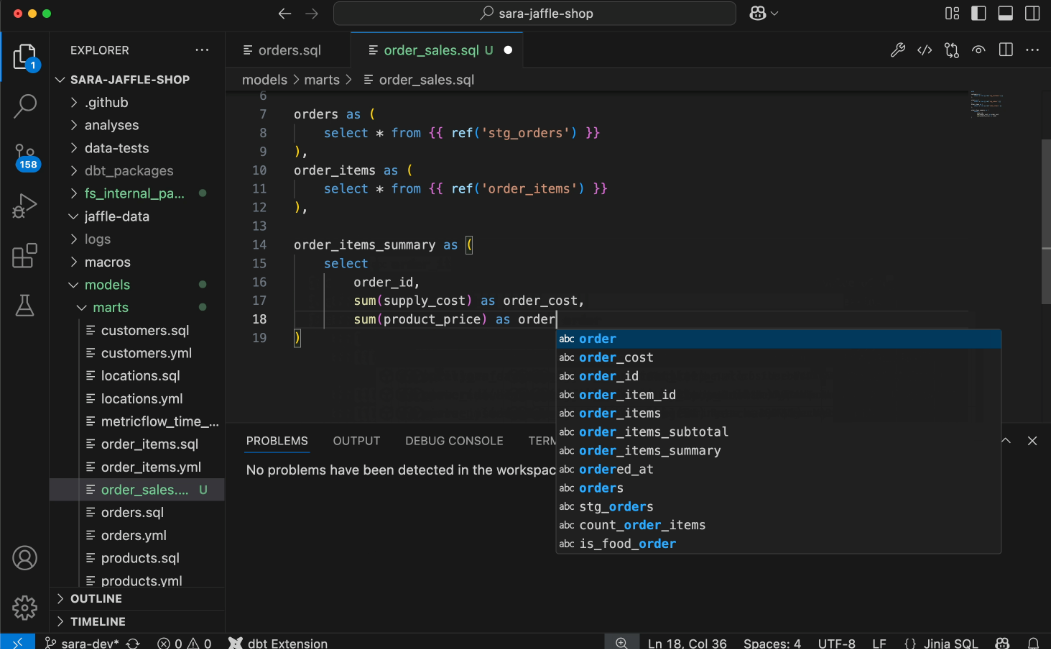Screen dimensions: 1051x649
Task: Choose order_items_subtotal from autocomplete suggestions
Action: point(778,432)
